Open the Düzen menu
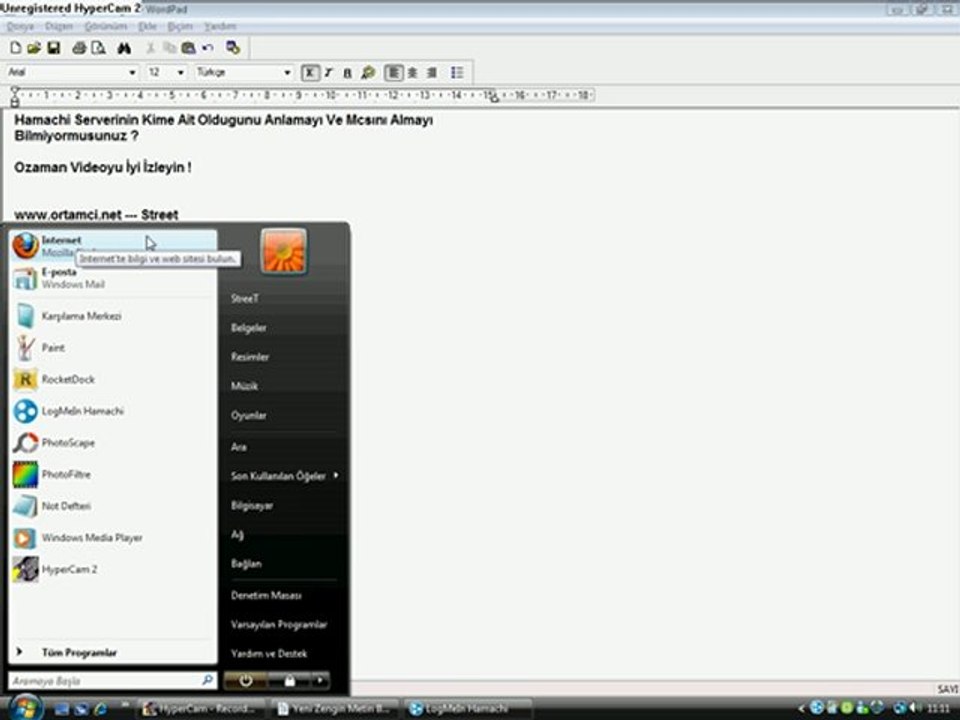 pyautogui.click(x=59, y=26)
